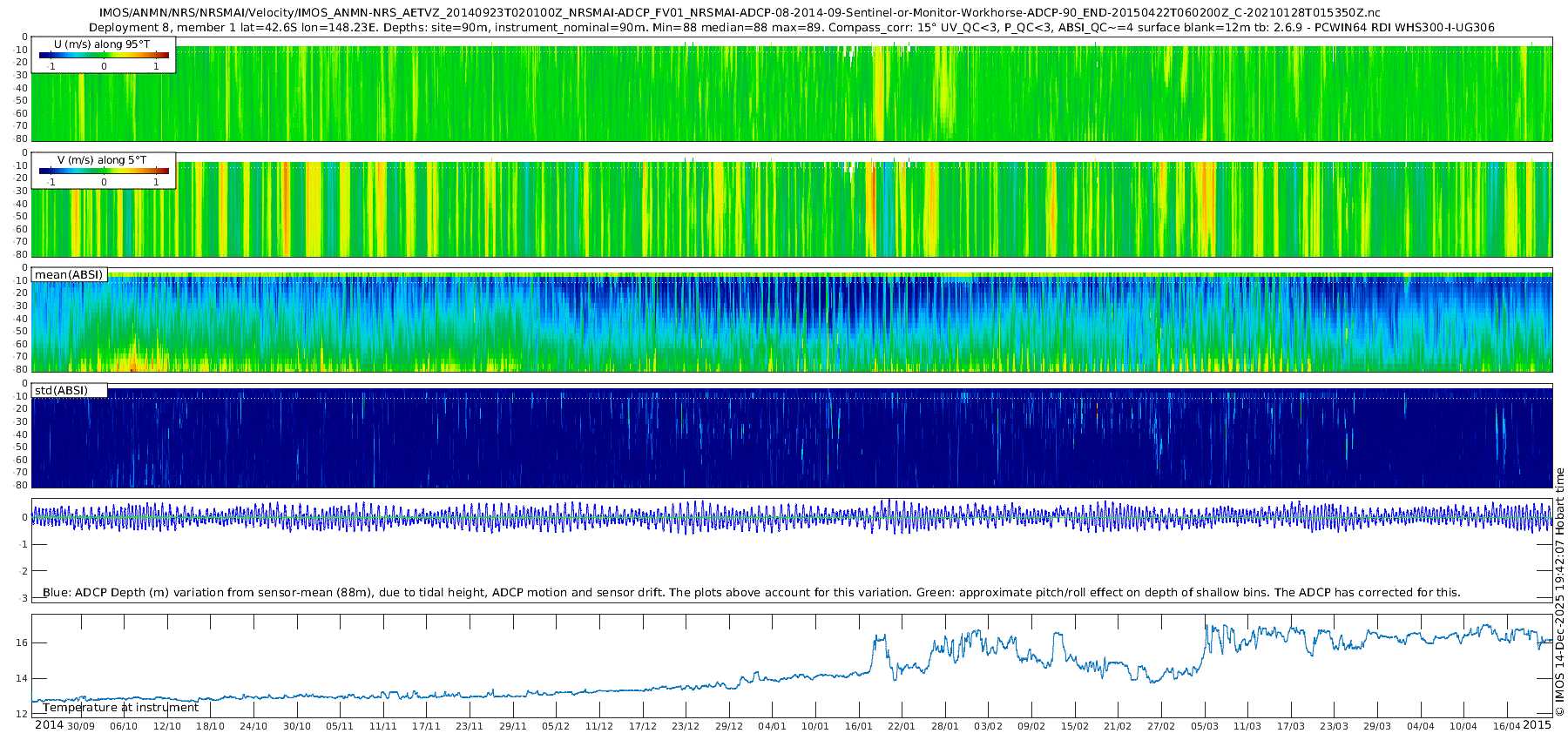This screenshot has width=1568, height=740.
Task: Click the blue ADCP depth description caption
Action: 751,592
